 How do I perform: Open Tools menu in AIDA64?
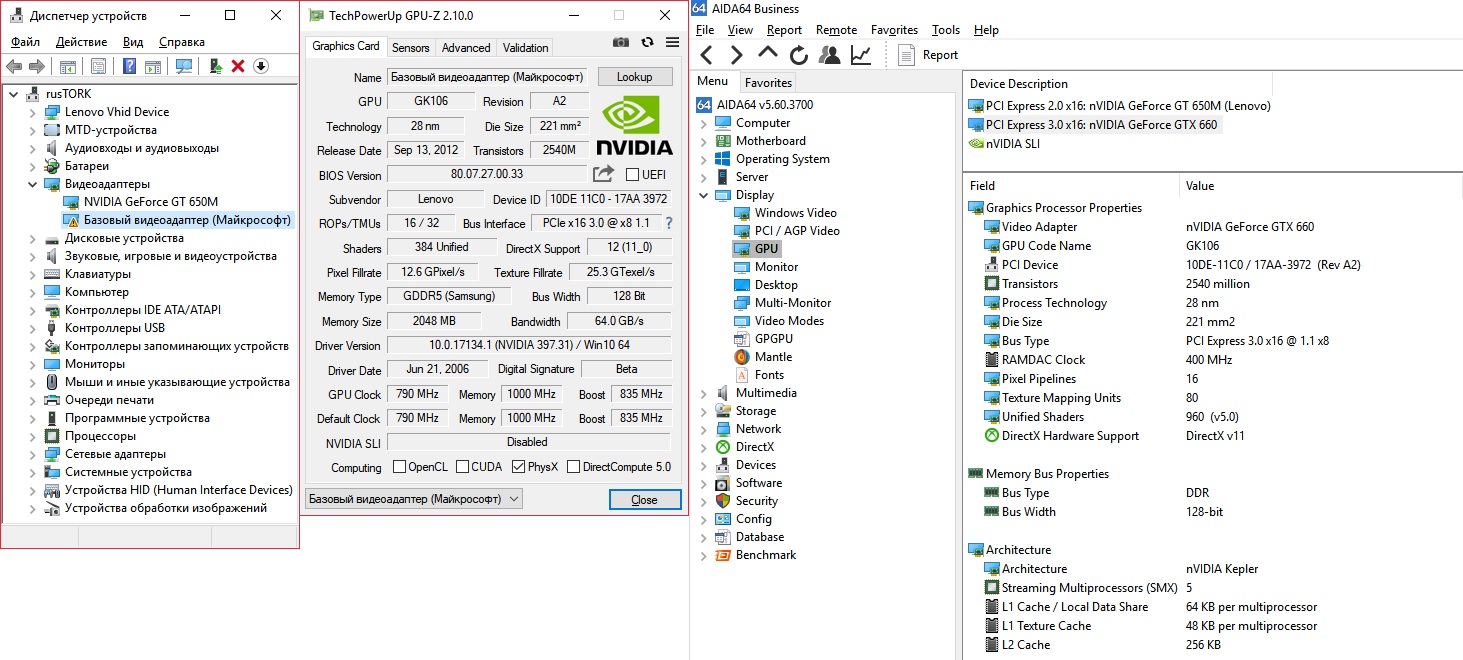[946, 30]
